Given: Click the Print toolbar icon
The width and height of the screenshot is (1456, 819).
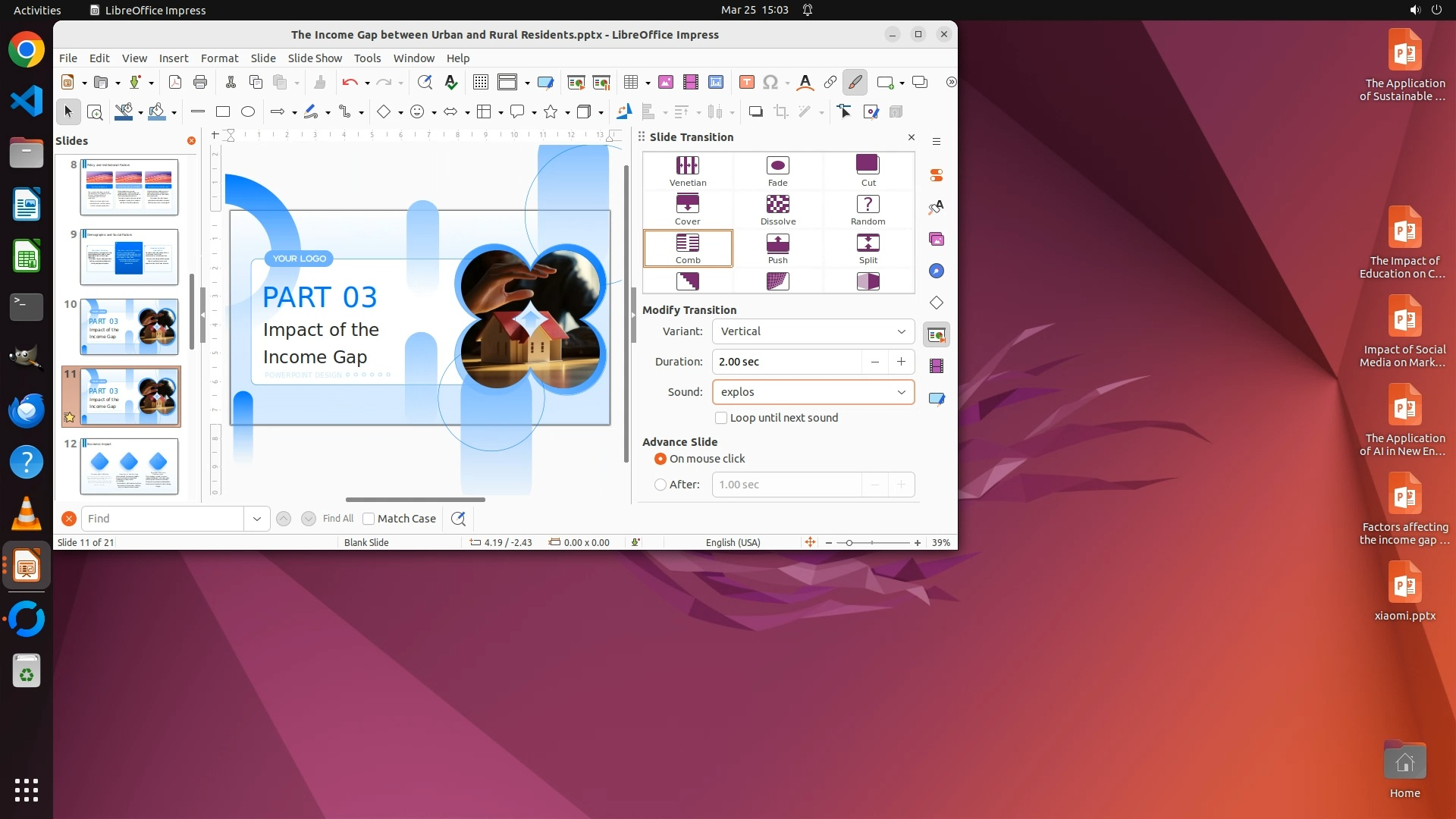Looking at the screenshot, I should 200,83.
